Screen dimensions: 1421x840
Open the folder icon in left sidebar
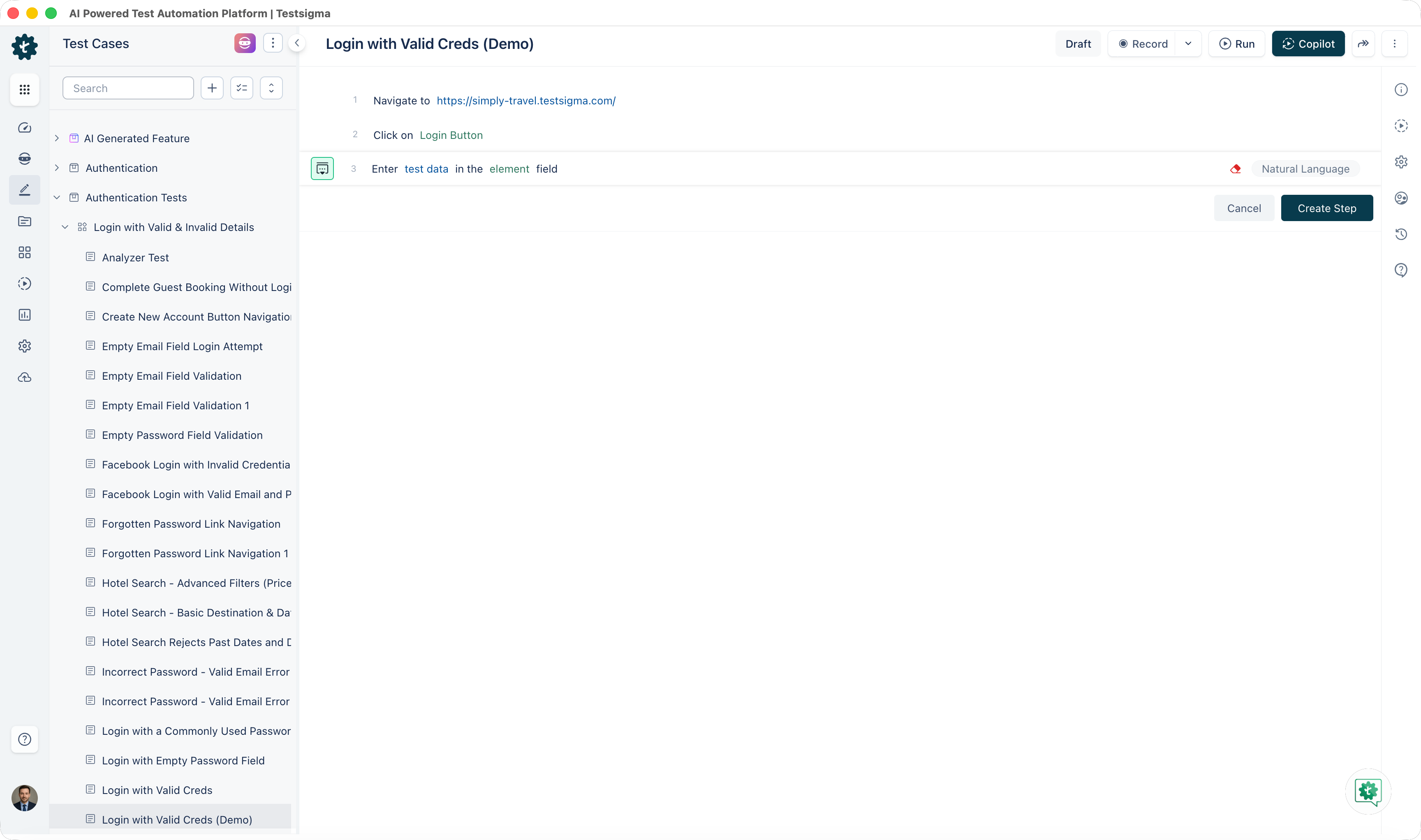tap(24, 222)
